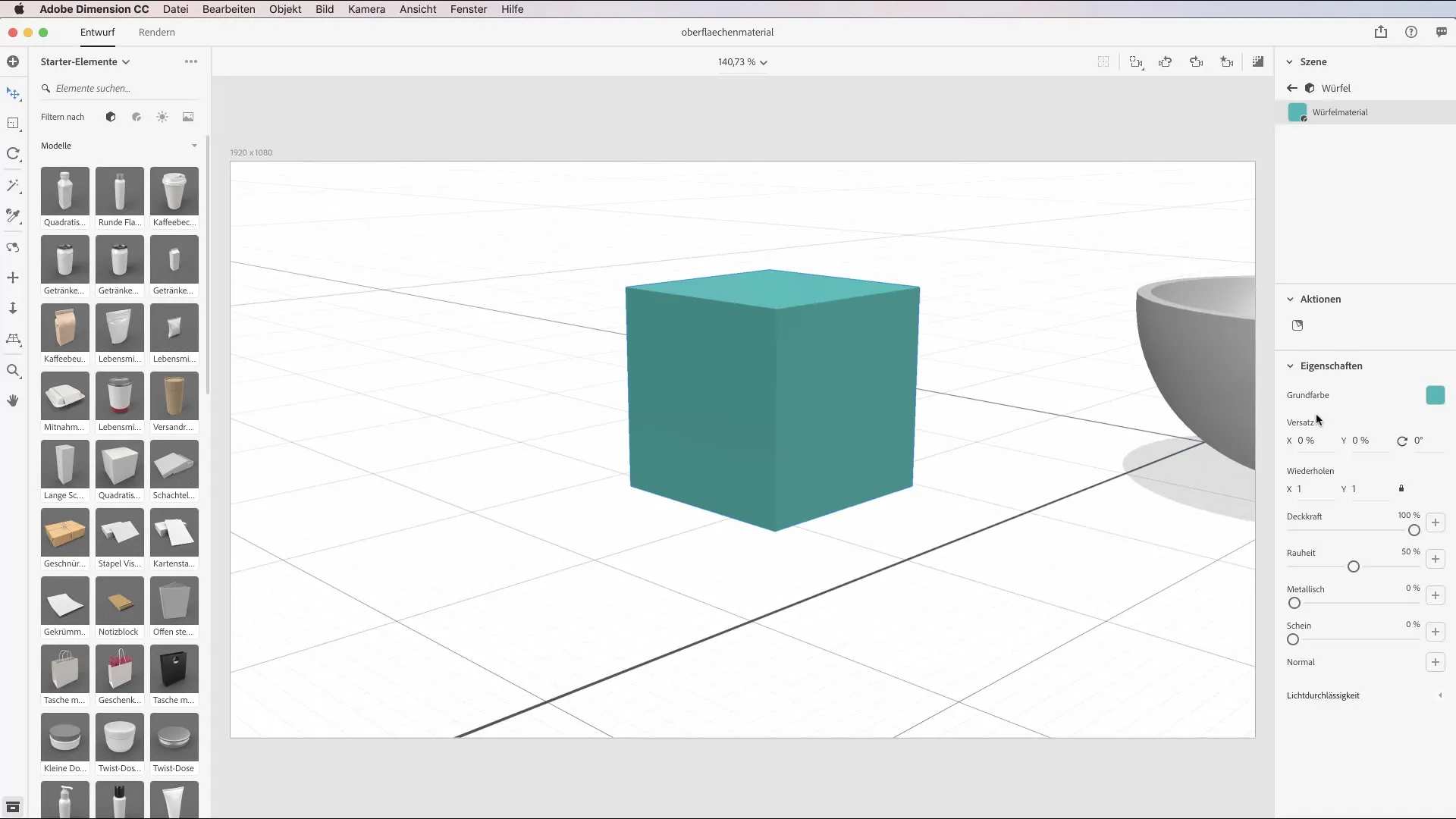Viewport: 1456px width, 819px height.
Task: Select the Würfelmaterial item
Action: tap(1340, 112)
